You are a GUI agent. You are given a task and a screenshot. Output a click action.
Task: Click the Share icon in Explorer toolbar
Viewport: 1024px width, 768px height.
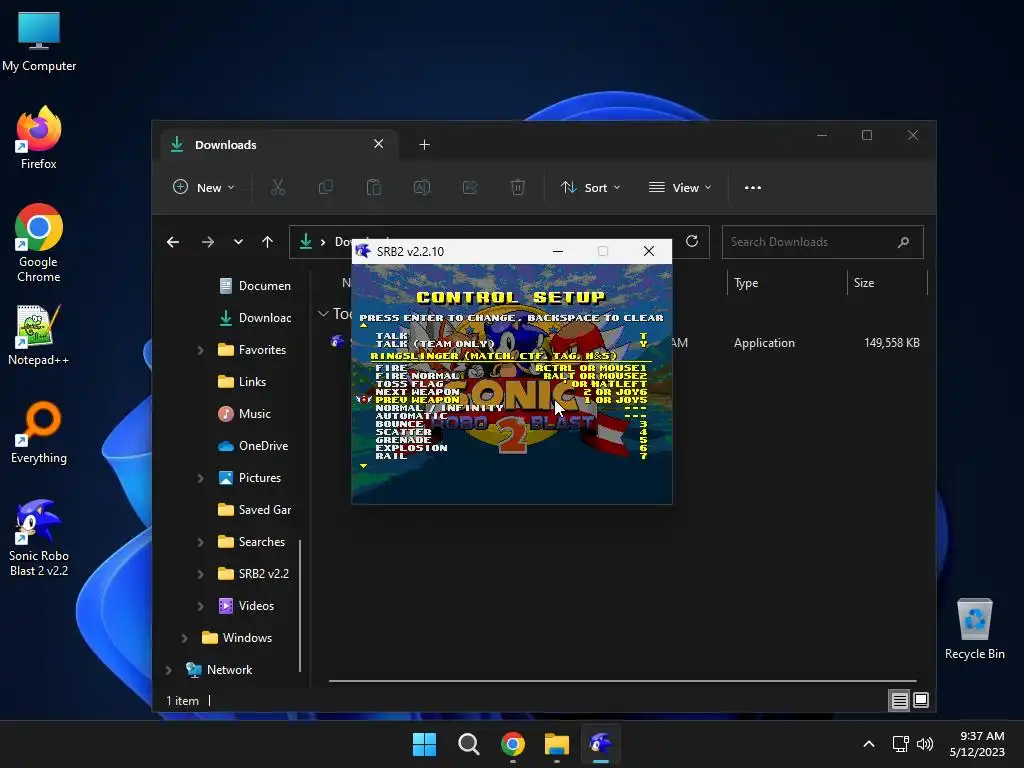[x=470, y=187]
